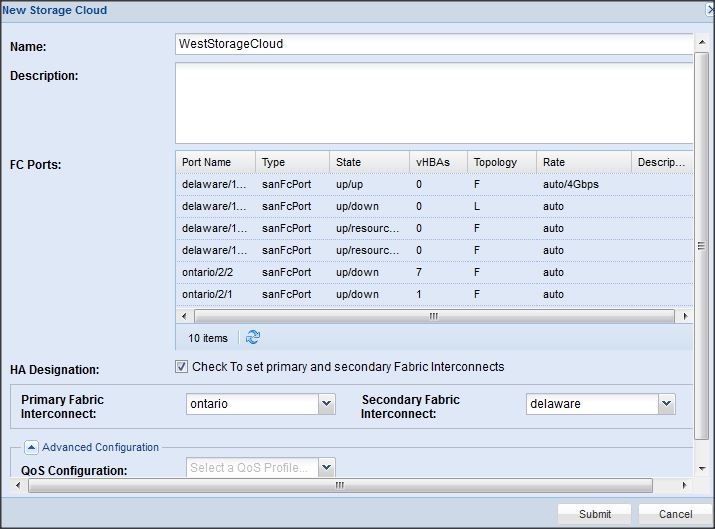Screen dimensions: 715x529
Task: Click inside the Description text area
Action: click(434, 103)
